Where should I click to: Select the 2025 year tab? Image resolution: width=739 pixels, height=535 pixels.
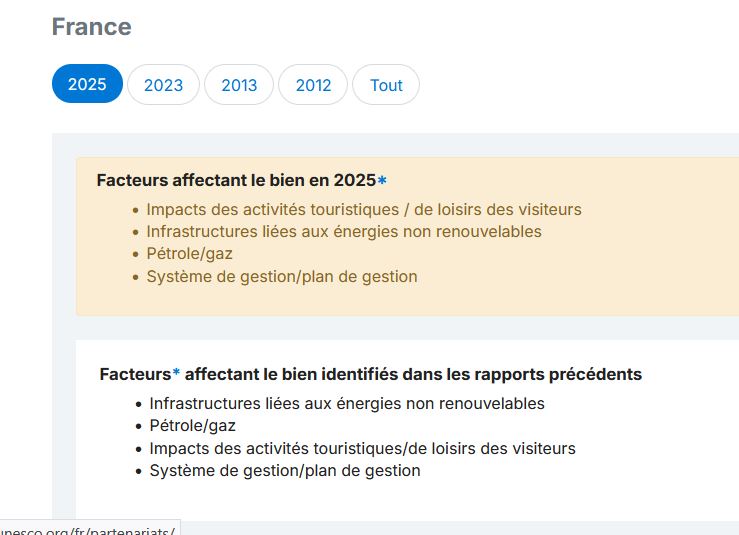[87, 85]
